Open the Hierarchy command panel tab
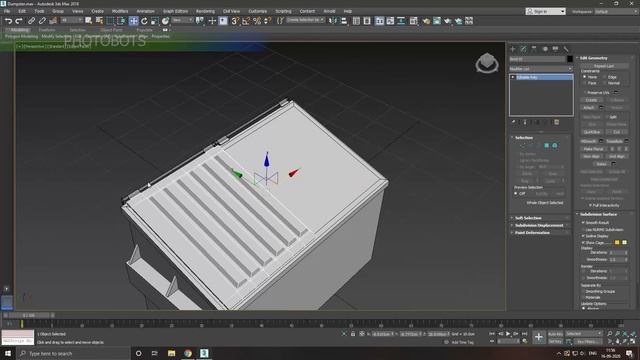Screen dimensions: 640x360 point(534,49)
